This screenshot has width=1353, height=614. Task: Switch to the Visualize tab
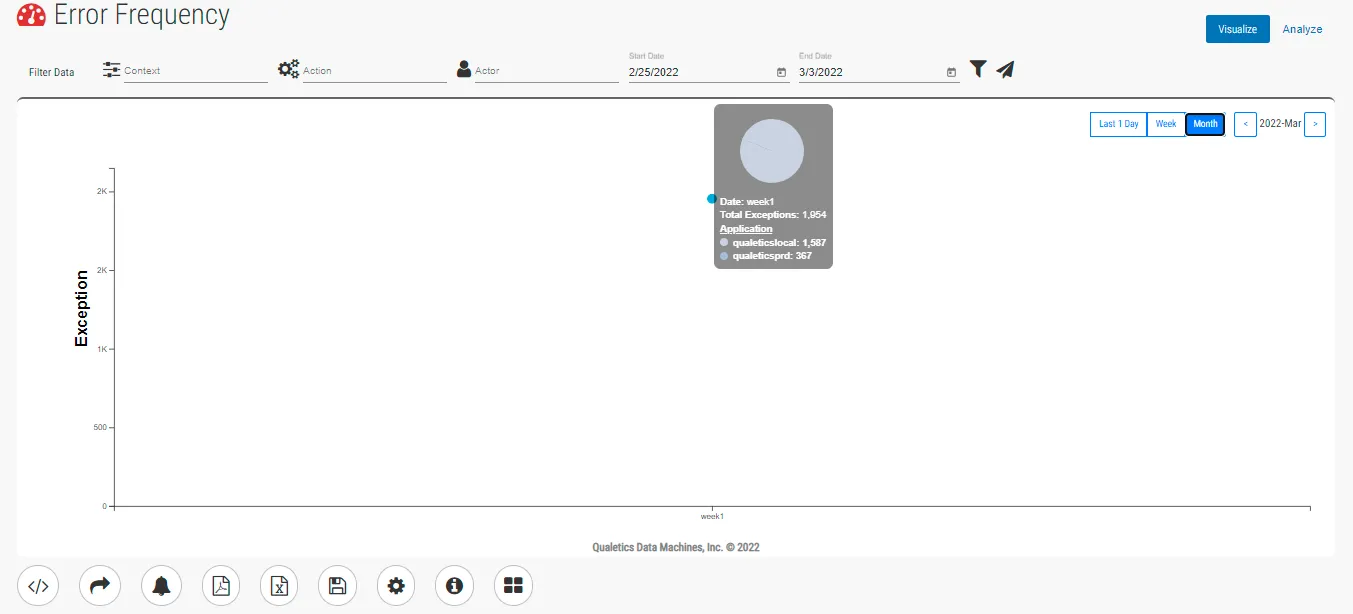1237,29
